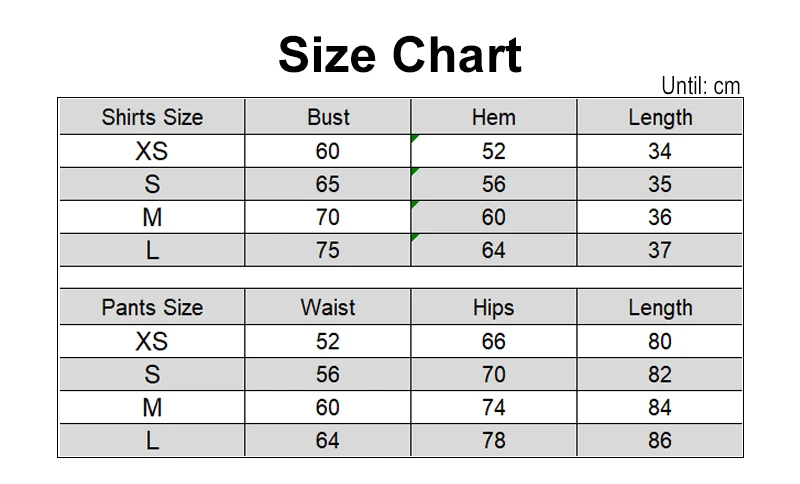Select the shirt Length cell showing 34
Screen dimensions: 800x484
pos(660,151)
